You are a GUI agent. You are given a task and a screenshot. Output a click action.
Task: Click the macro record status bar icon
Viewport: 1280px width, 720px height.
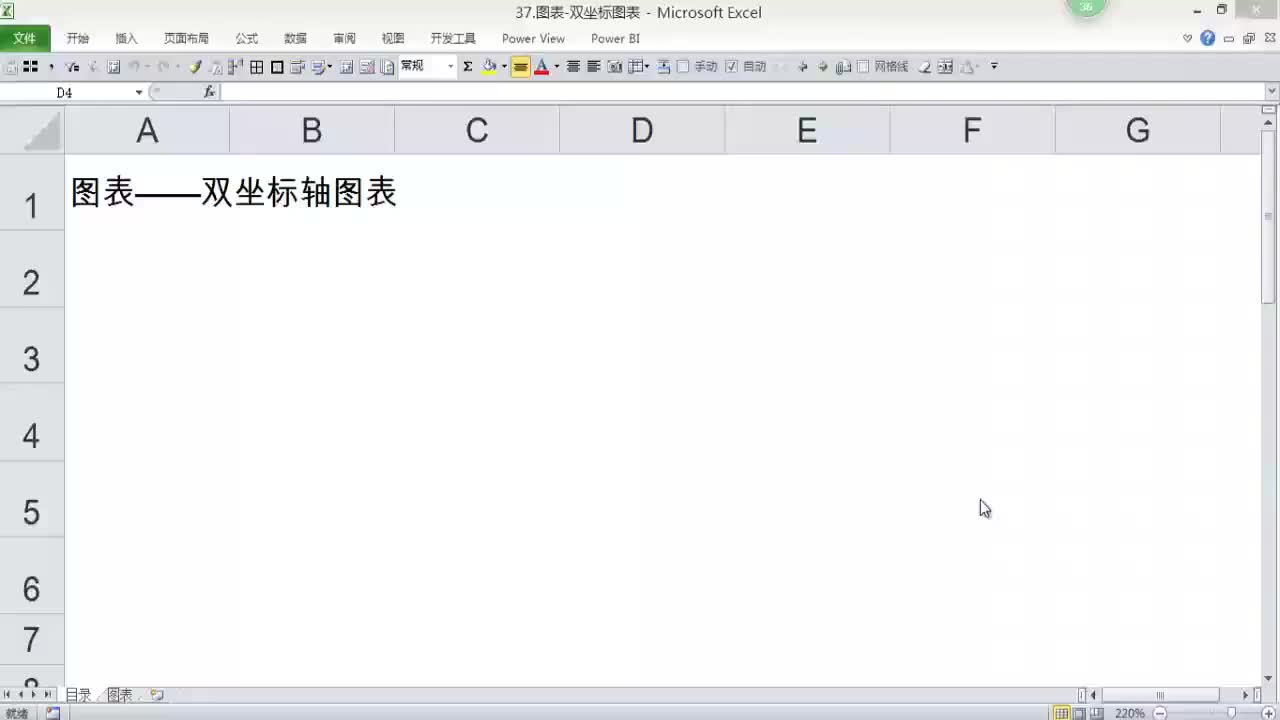(x=53, y=713)
